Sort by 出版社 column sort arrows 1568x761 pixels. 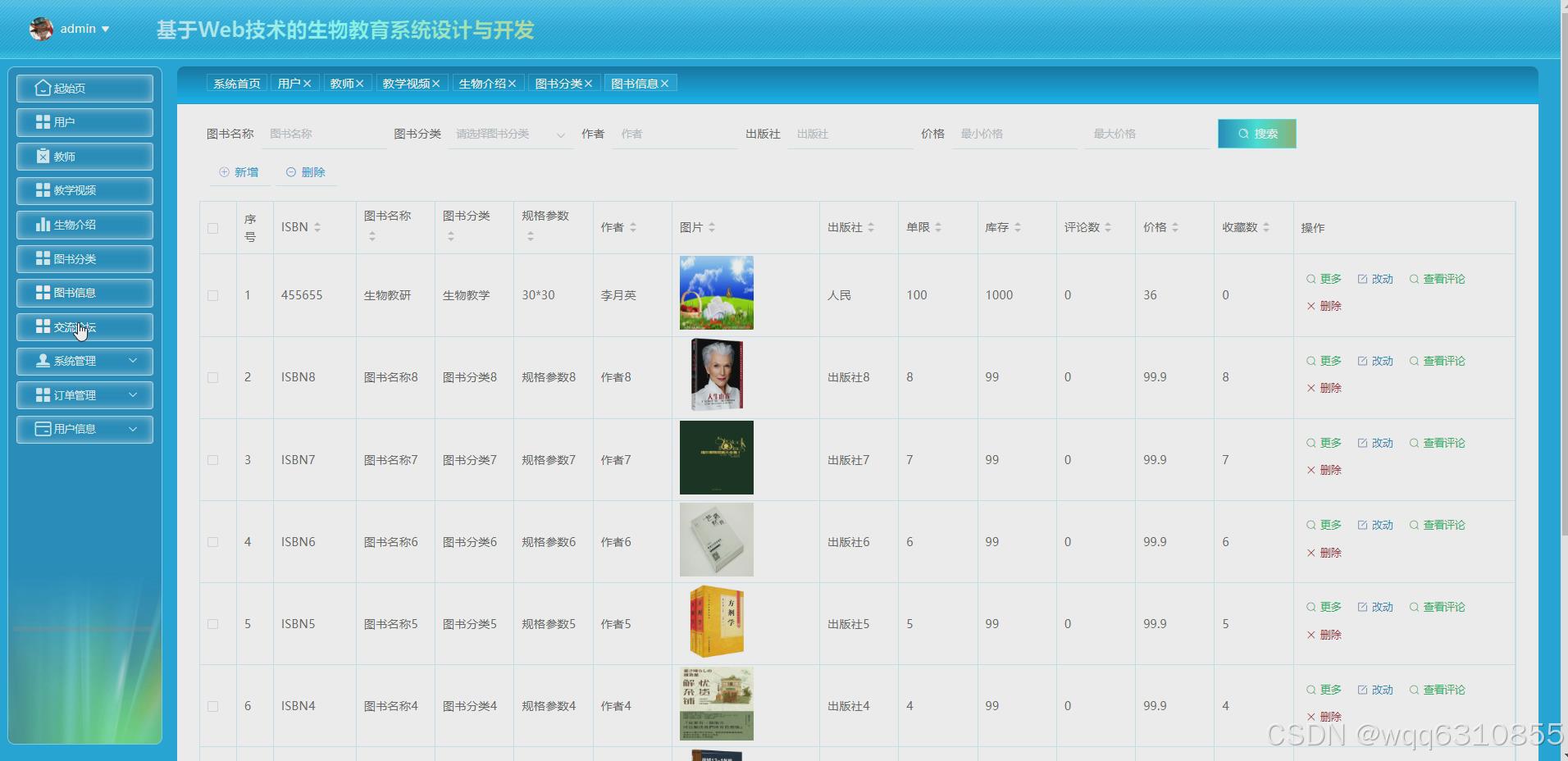[x=871, y=227]
